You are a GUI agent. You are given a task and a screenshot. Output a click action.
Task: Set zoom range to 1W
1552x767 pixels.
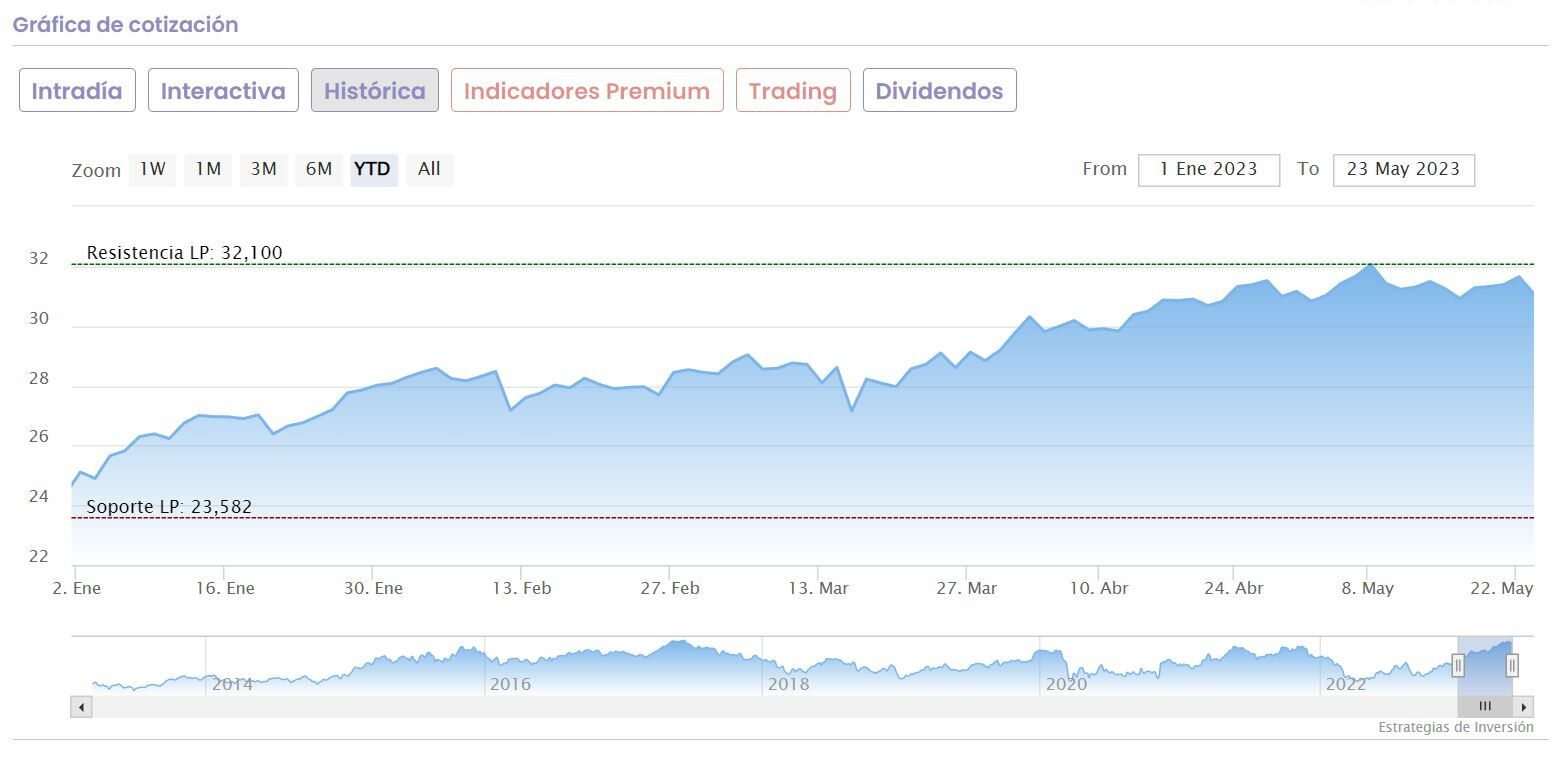pos(153,169)
